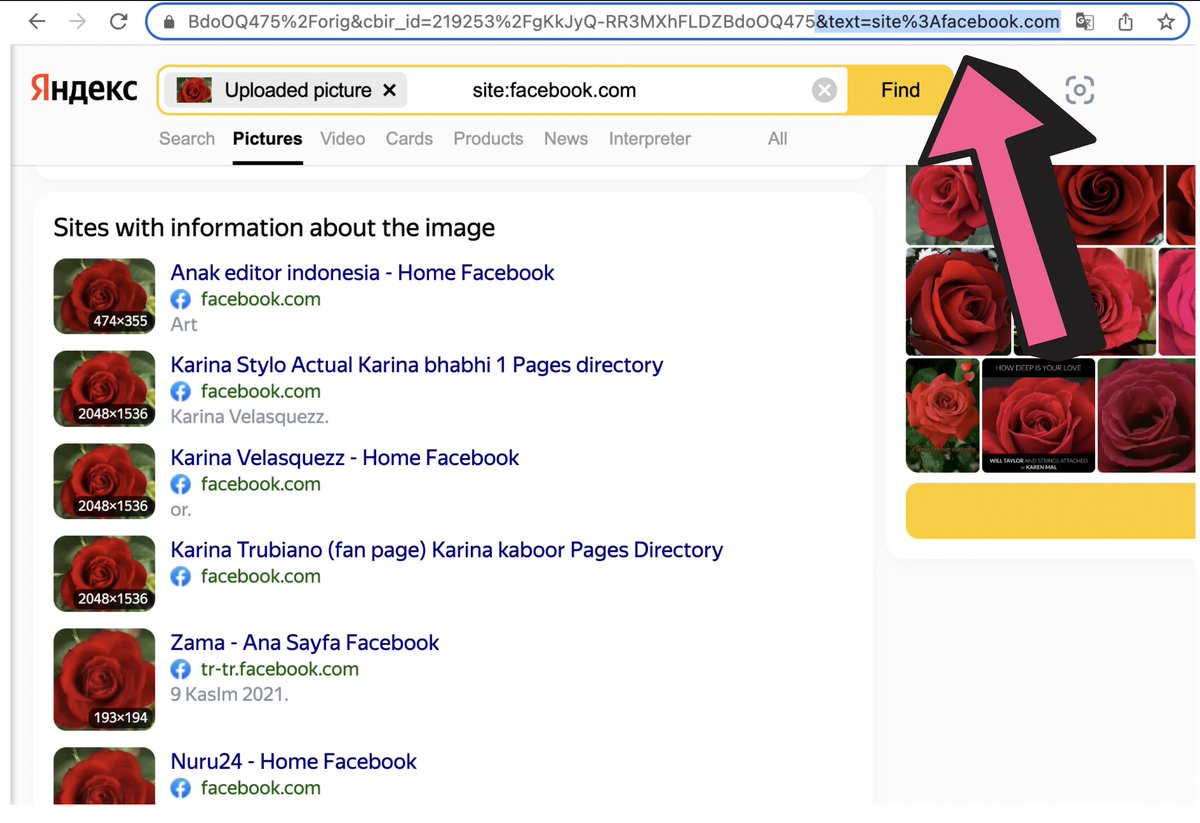Open Karina Velasquezz - Home Facebook link

[345, 457]
